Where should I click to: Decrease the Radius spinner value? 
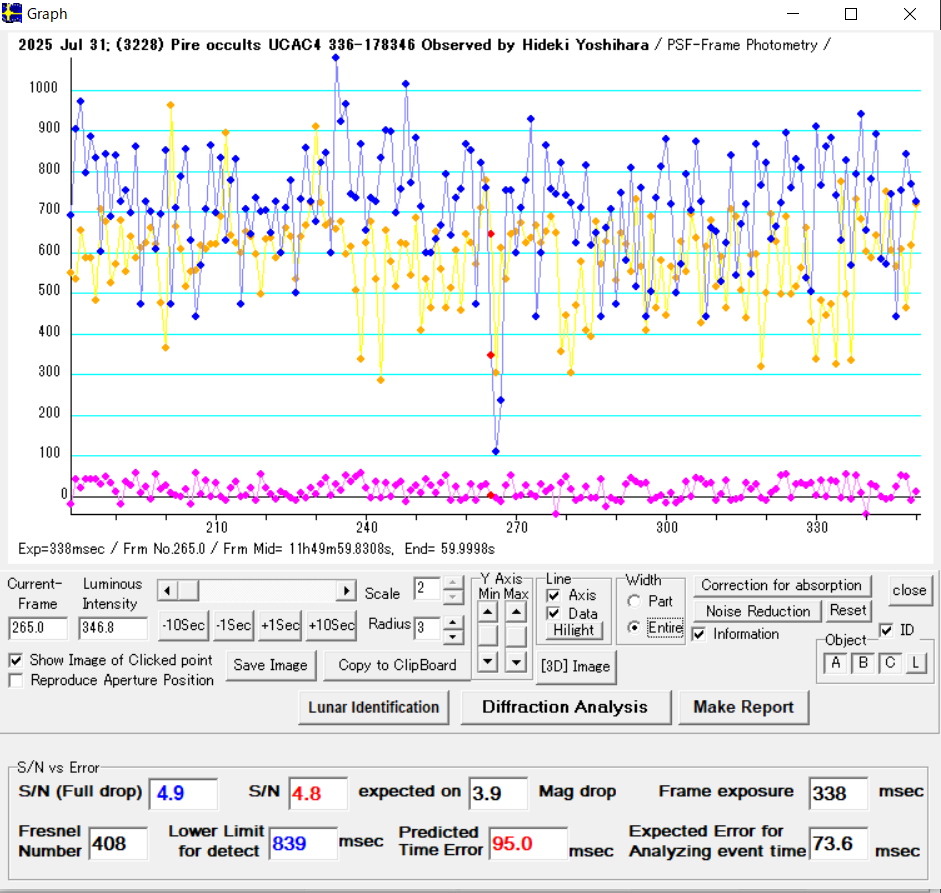[453, 635]
